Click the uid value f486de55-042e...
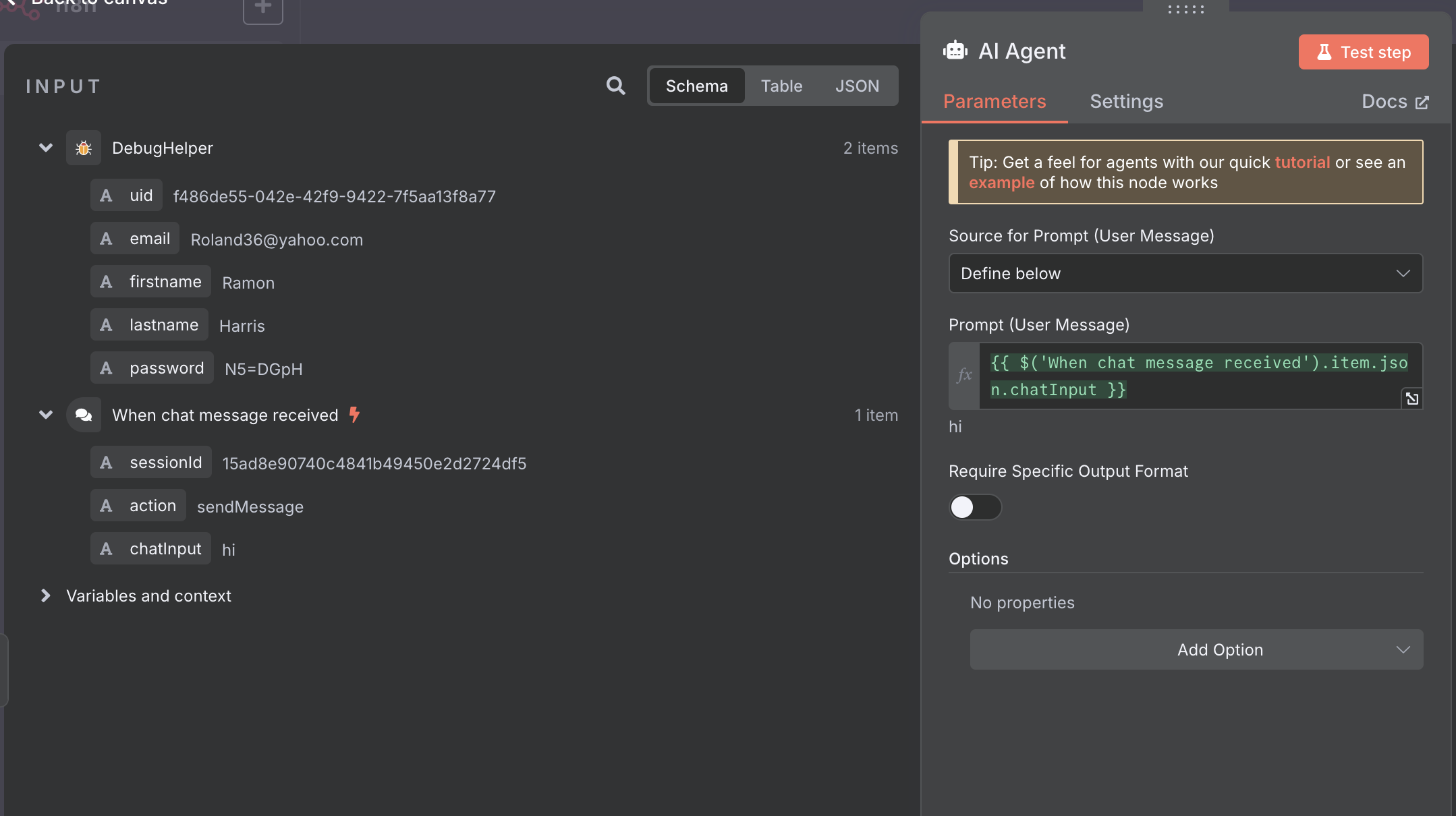The width and height of the screenshot is (1456, 816). pos(335,197)
